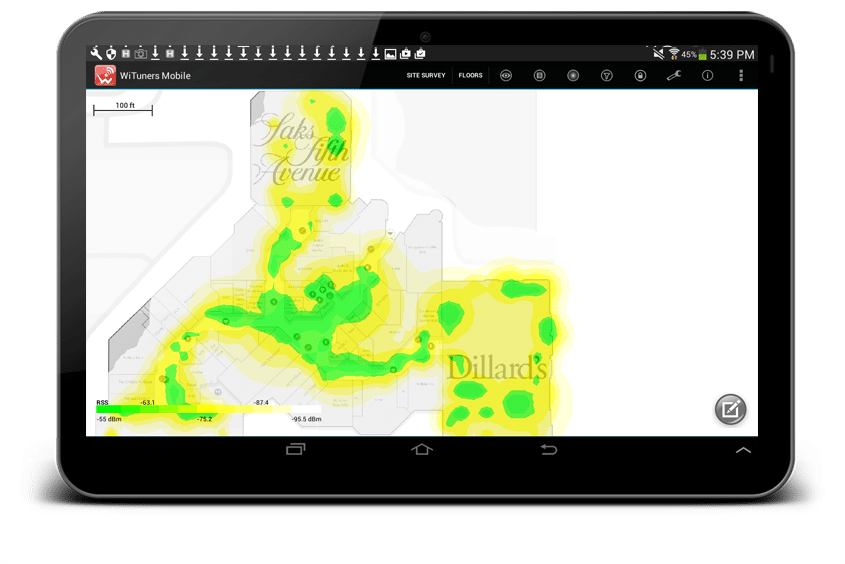Tap the Play Store bag with checkmark

point(420,53)
